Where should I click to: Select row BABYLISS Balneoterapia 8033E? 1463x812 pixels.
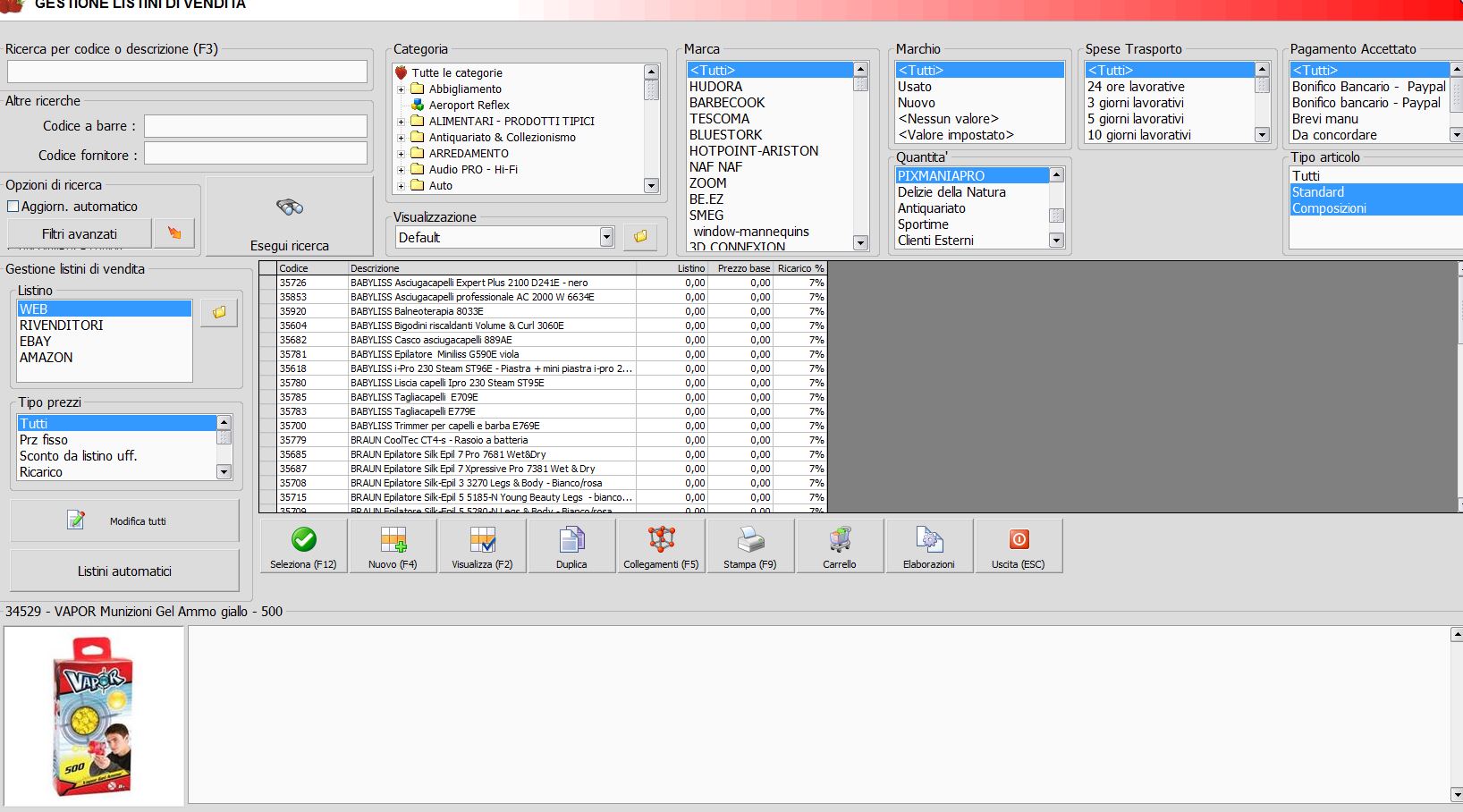[543, 311]
